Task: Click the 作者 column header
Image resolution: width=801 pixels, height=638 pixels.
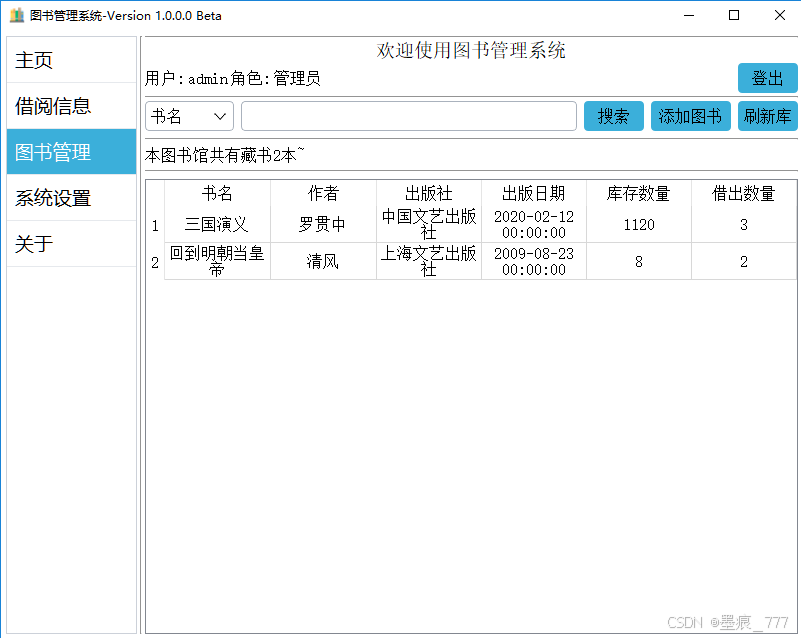Action: click(323, 193)
